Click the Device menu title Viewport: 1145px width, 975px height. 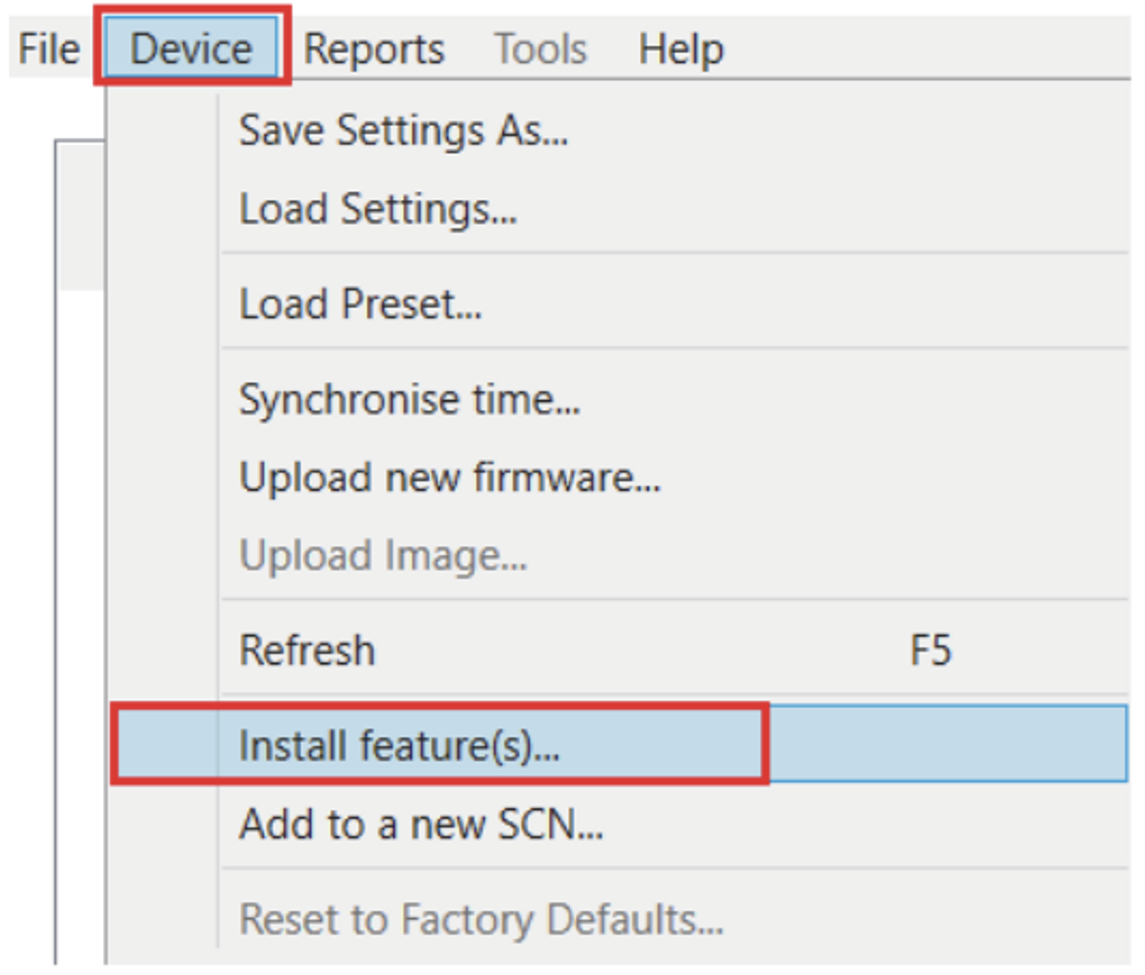191,48
